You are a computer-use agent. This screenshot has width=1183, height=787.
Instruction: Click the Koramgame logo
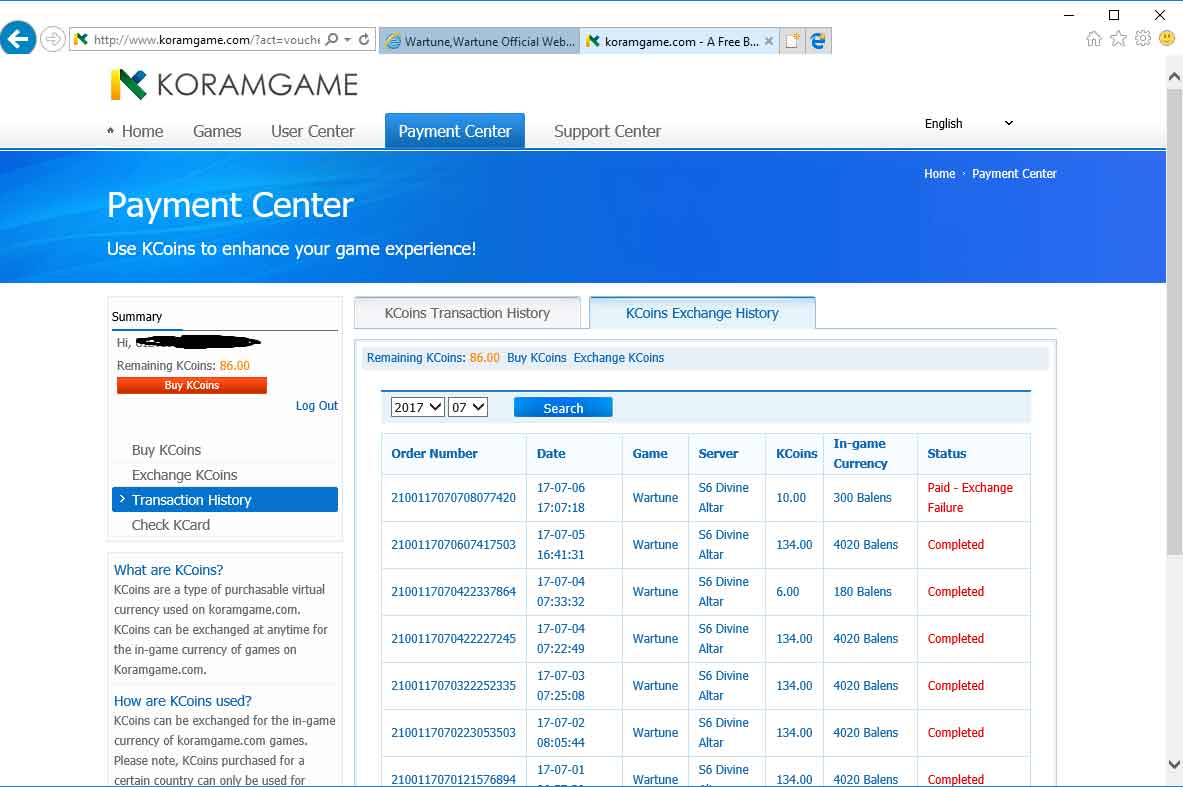coord(234,85)
